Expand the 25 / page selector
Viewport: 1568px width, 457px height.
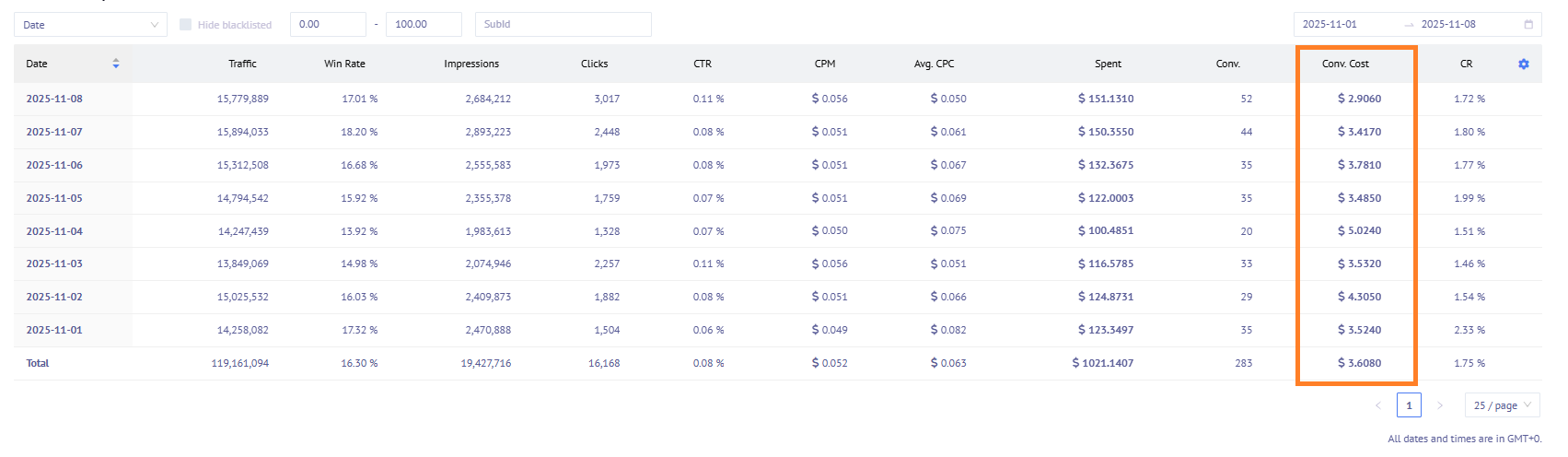(x=1502, y=405)
